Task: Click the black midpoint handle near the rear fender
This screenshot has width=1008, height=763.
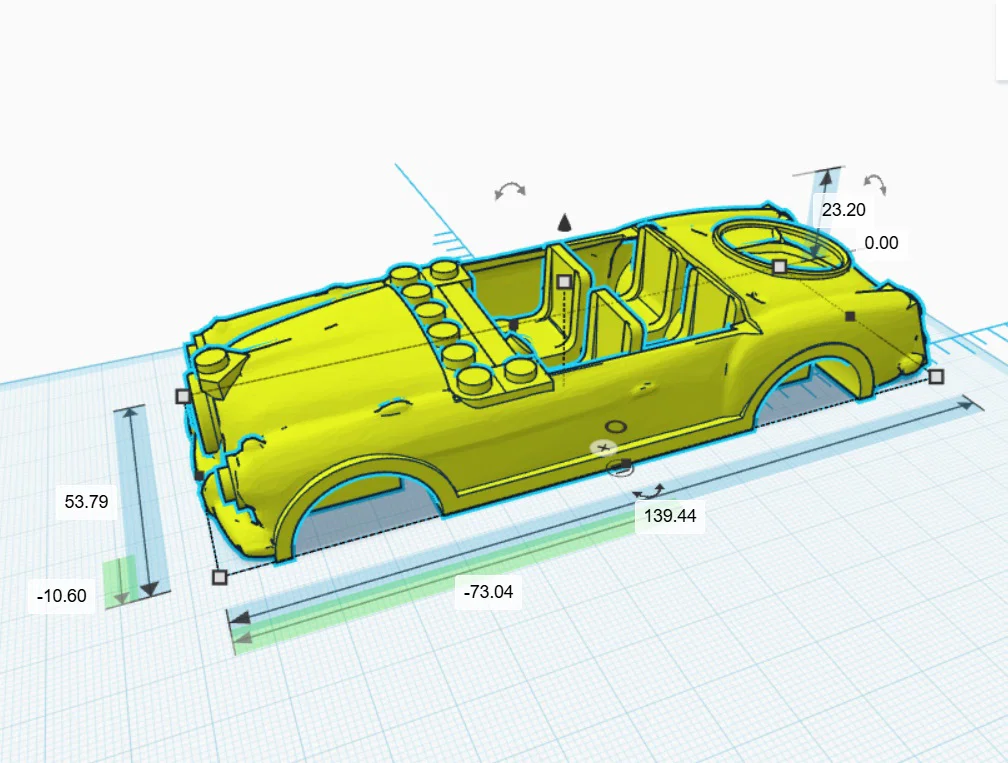Action: (850, 316)
